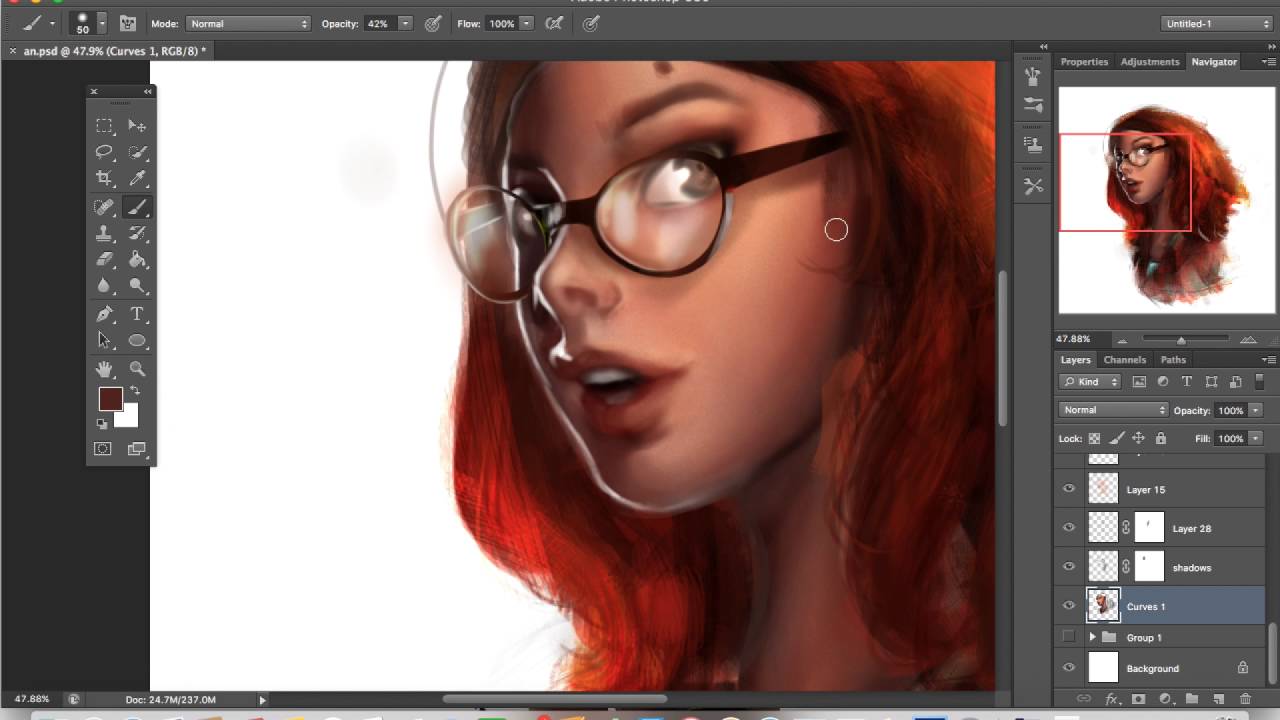Toggle pressure for size icon

click(591, 23)
